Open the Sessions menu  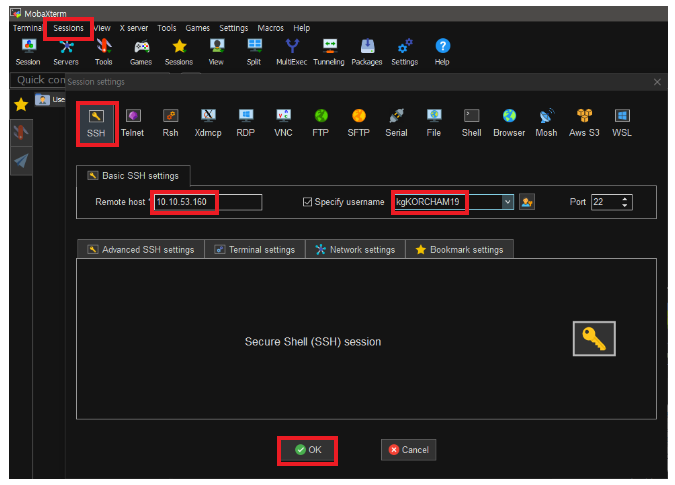coord(68,28)
